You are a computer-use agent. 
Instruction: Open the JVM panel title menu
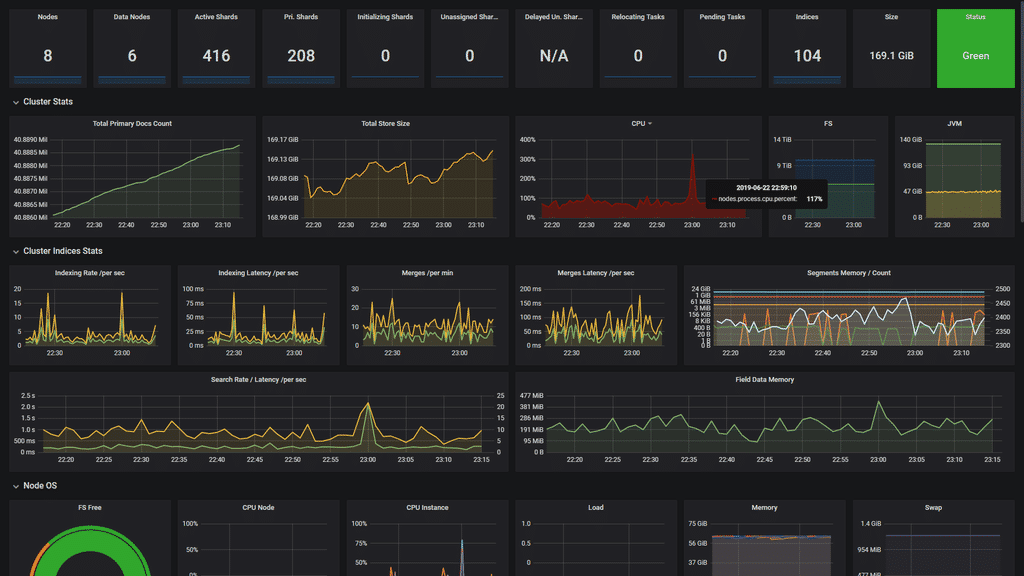954,123
